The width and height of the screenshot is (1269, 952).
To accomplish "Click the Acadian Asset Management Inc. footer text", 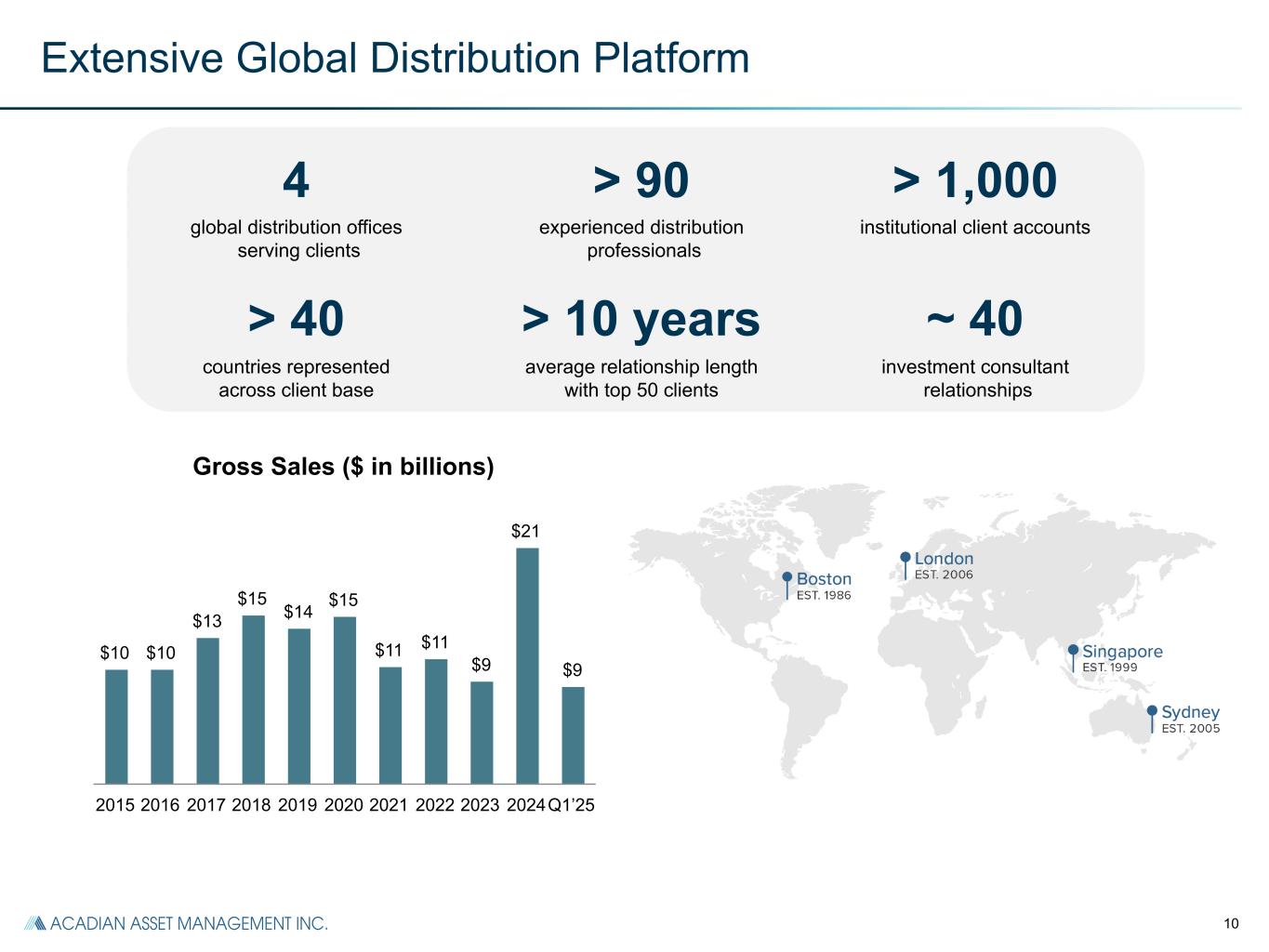I will click(x=189, y=923).
